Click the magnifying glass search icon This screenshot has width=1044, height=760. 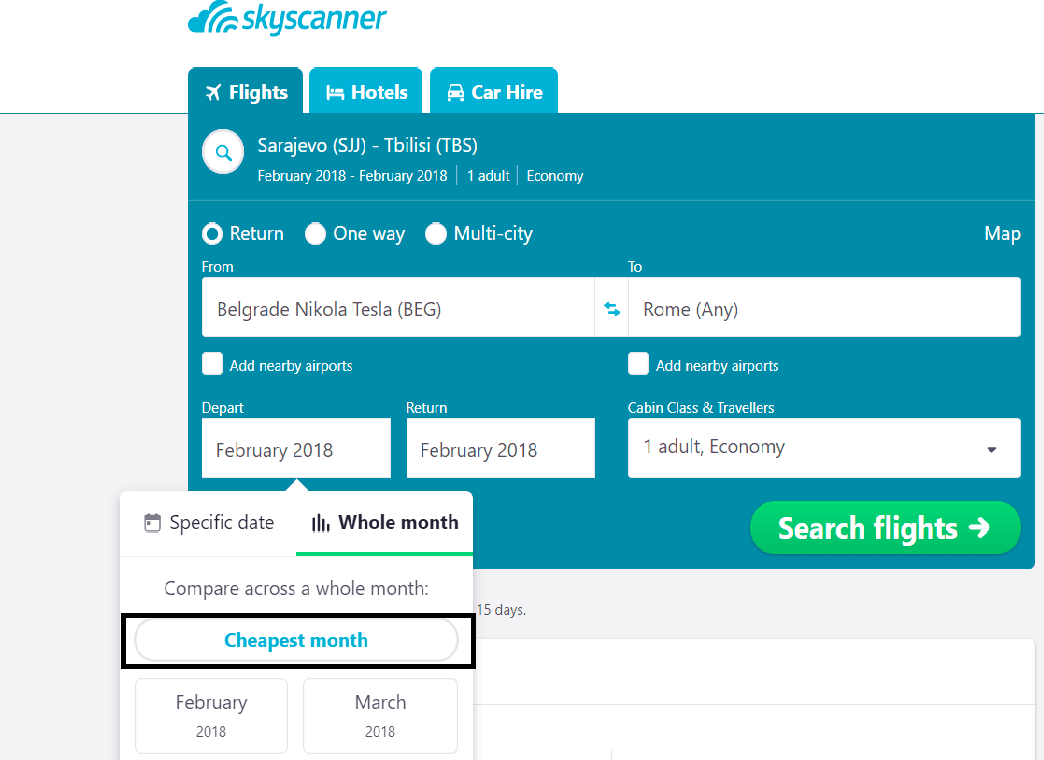223,152
